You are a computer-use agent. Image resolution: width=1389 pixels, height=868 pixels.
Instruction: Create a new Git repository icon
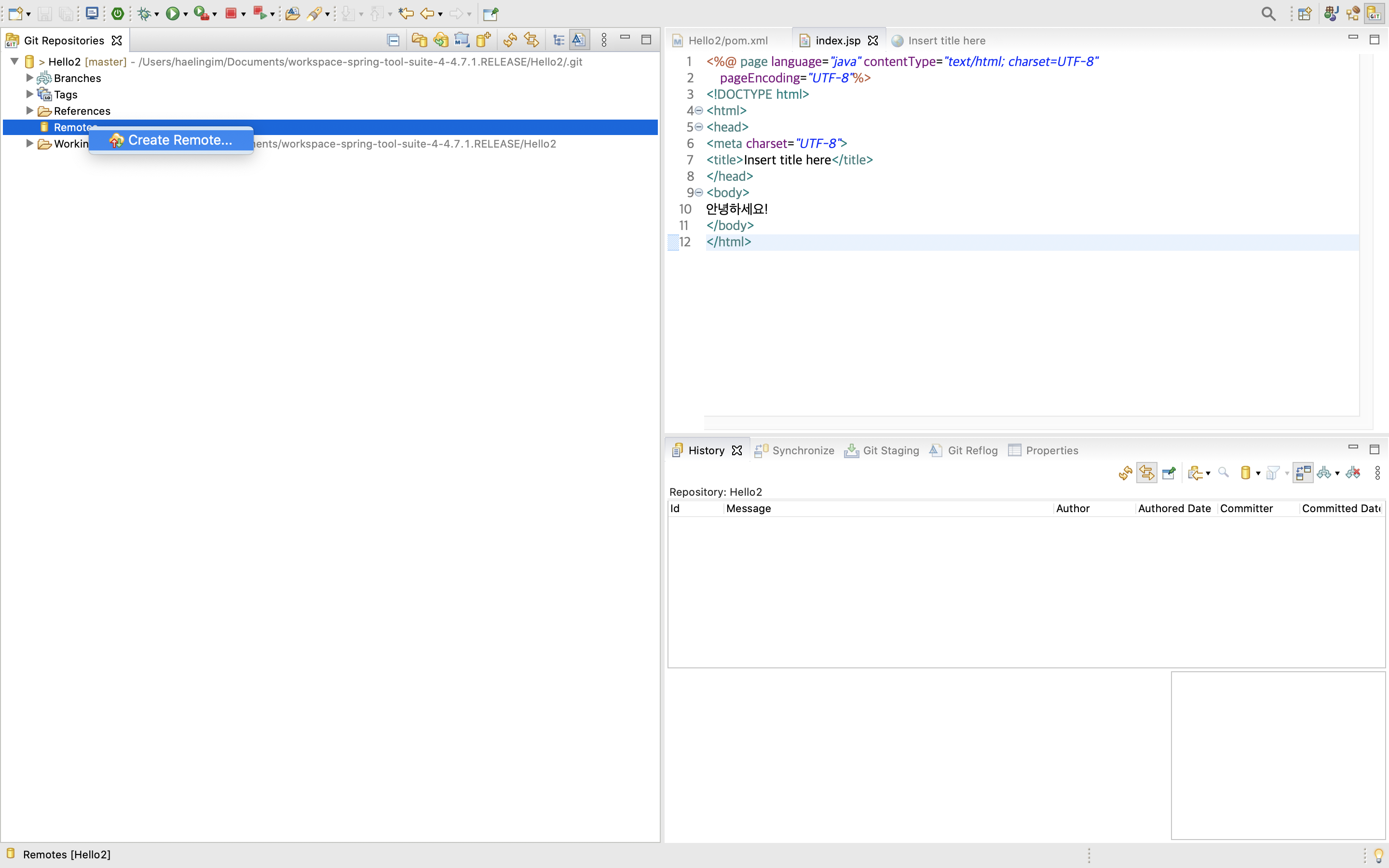tap(483, 40)
